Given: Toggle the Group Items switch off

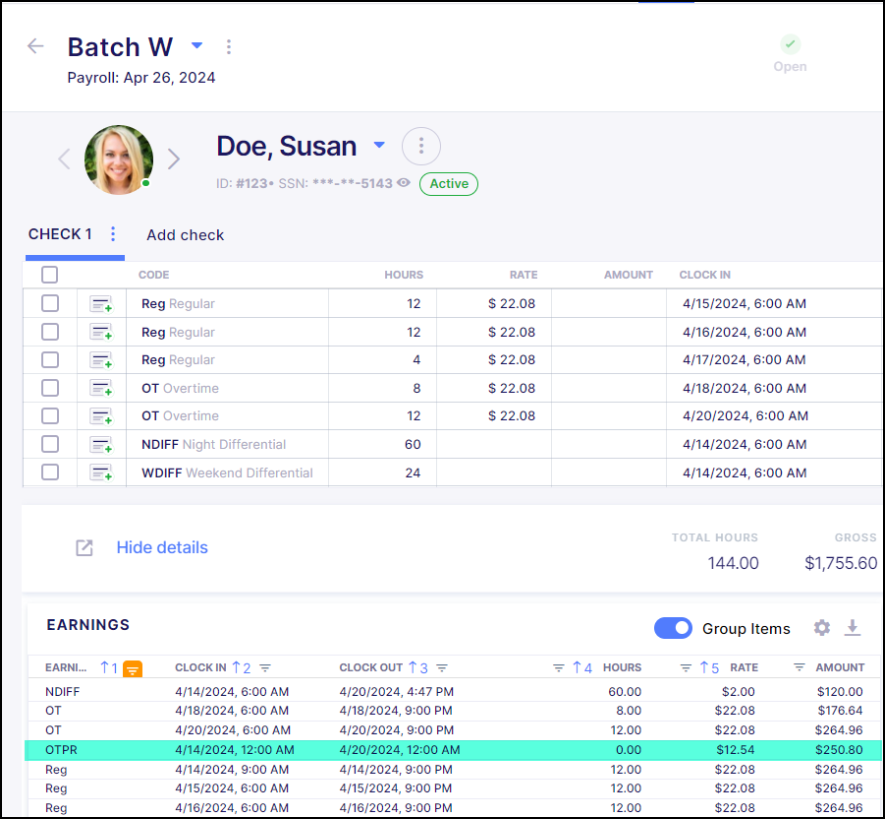Looking at the screenshot, I should (x=673, y=628).
